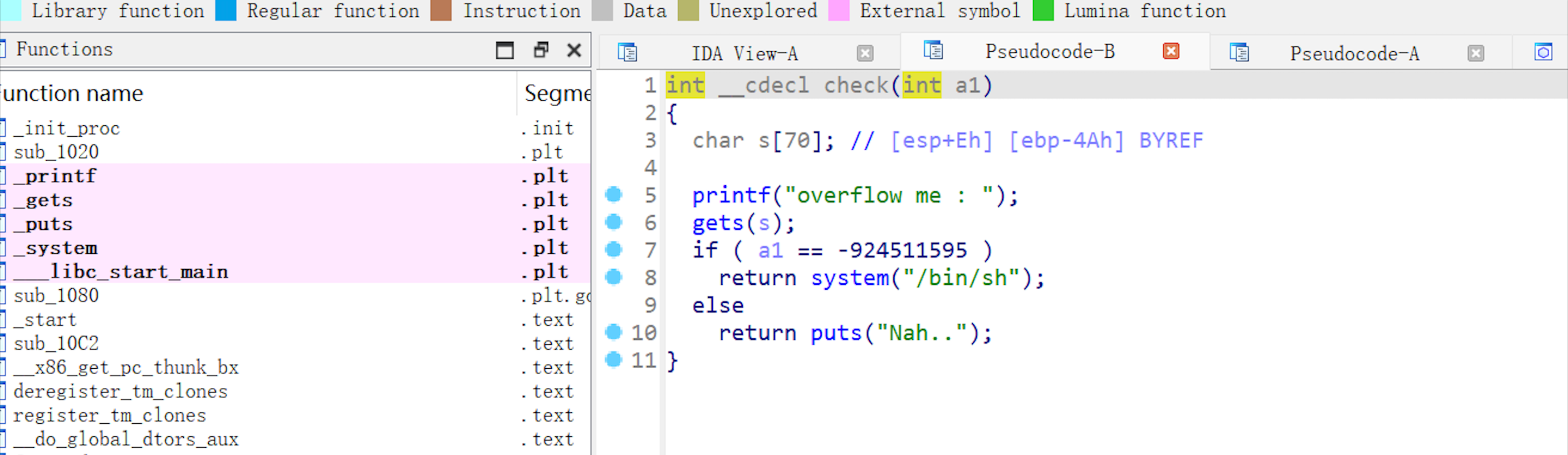
Task: Toggle breakpoint dot on line 11
Action: coord(613,359)
